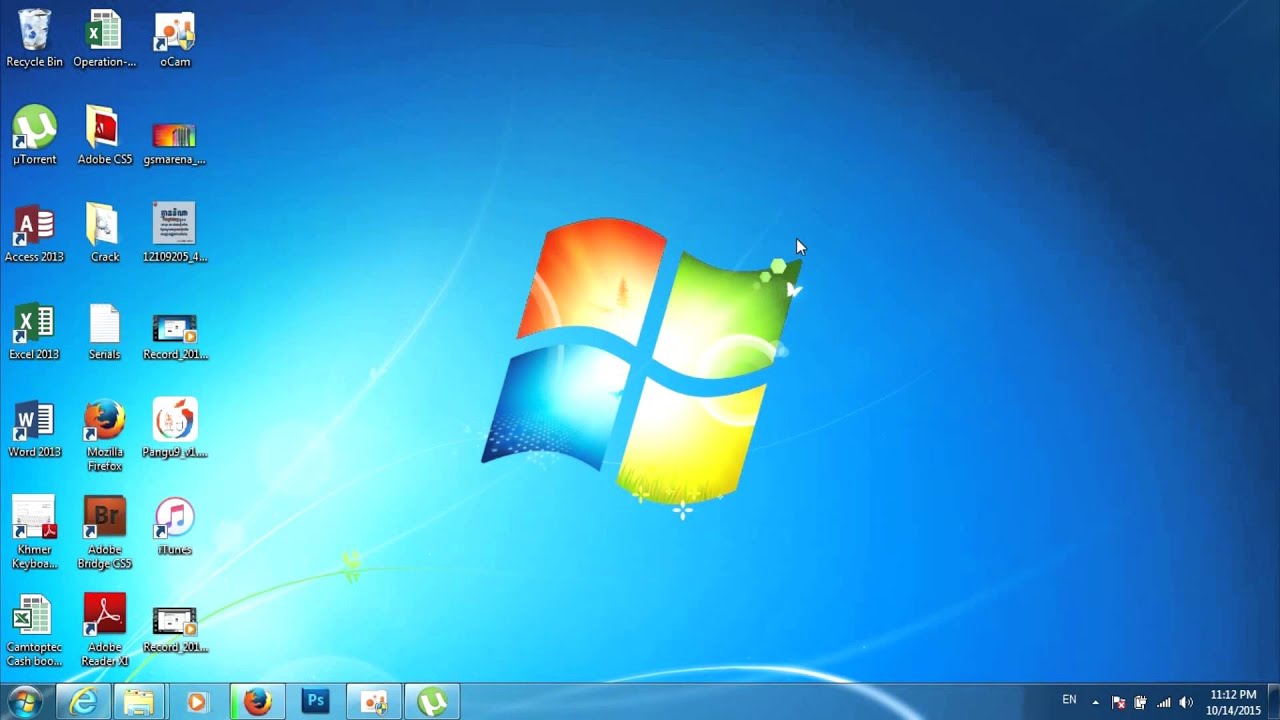Image resolution: width=1280 pixels, height=720 pixels.
Task: Open the network signal tray icon
Action: (x=1163, y=702)
